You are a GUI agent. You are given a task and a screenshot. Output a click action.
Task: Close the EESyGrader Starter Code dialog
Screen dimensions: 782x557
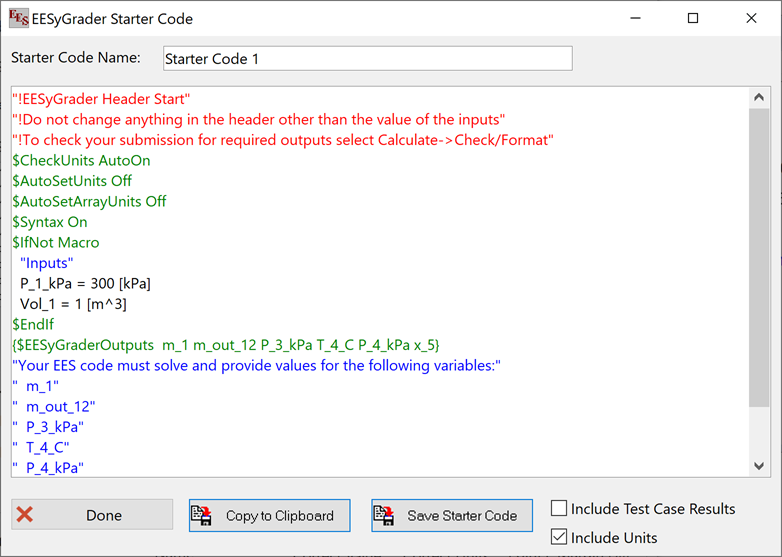(x=752, y=18)
